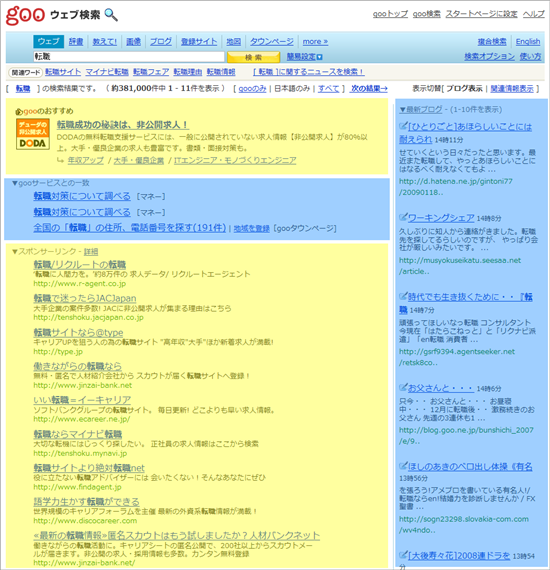The height and width of the screenshot is (570, 550).
Task: Filter results by すべて
Action: pyautogui.click(x=329, y=88)
